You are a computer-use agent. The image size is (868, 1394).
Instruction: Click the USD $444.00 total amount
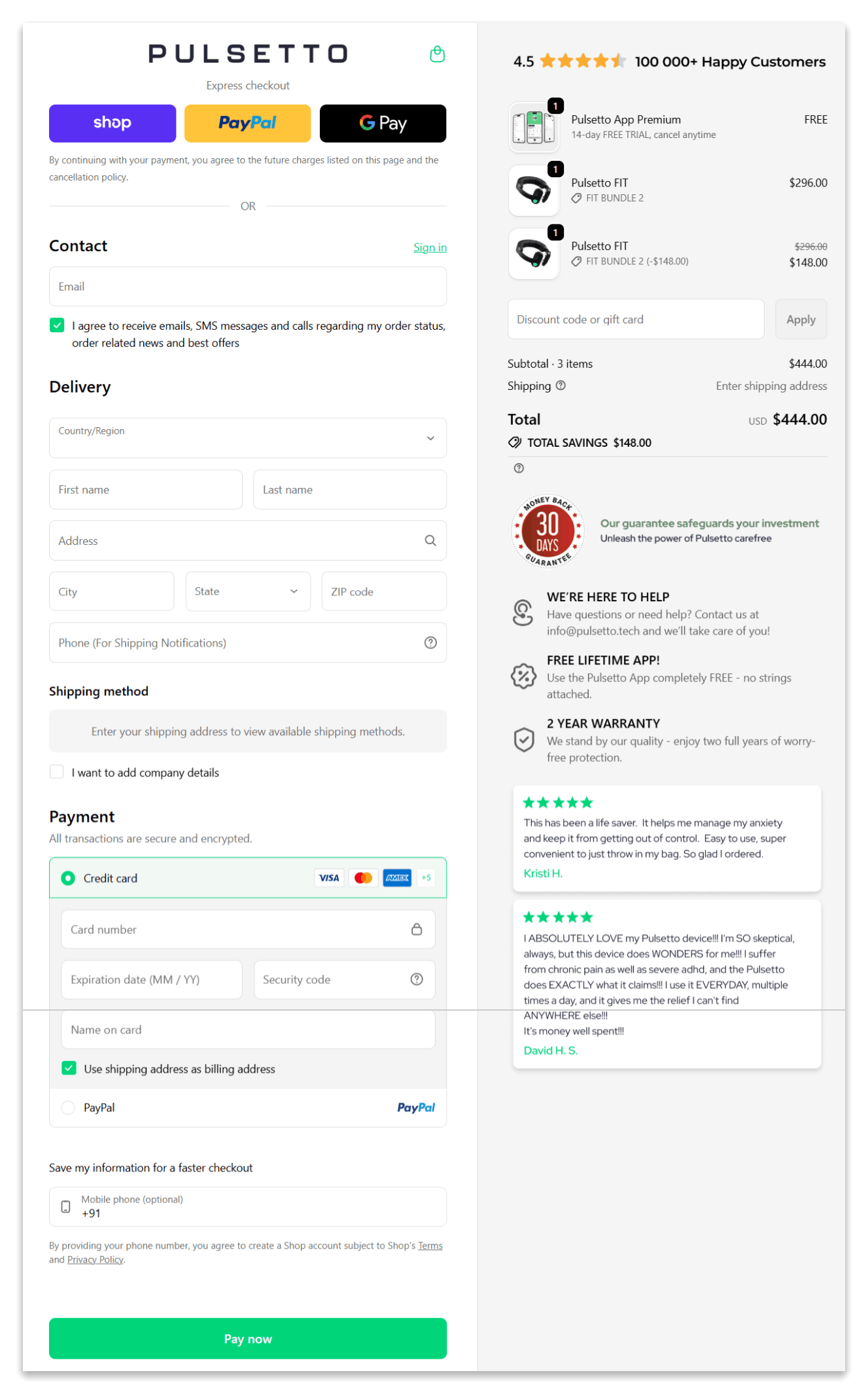788,419
